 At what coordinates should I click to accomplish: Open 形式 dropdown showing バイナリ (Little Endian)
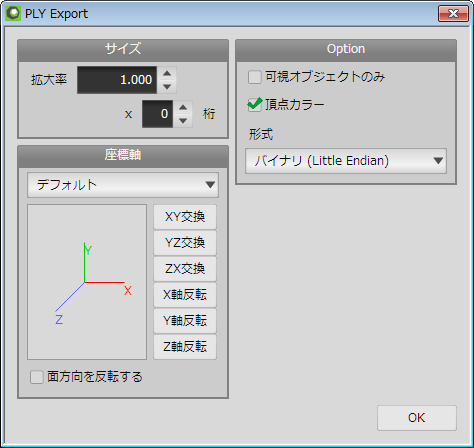coord(346,161)
